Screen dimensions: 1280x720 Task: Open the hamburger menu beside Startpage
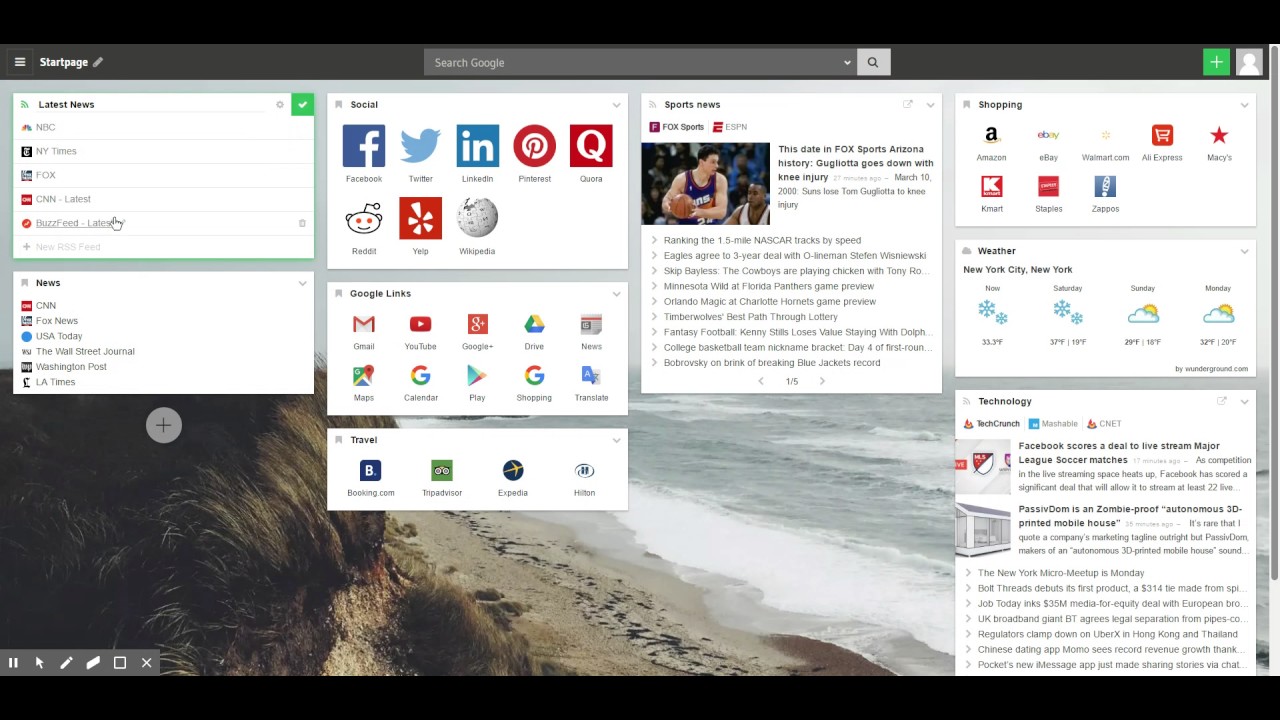(x=19, y=62)
